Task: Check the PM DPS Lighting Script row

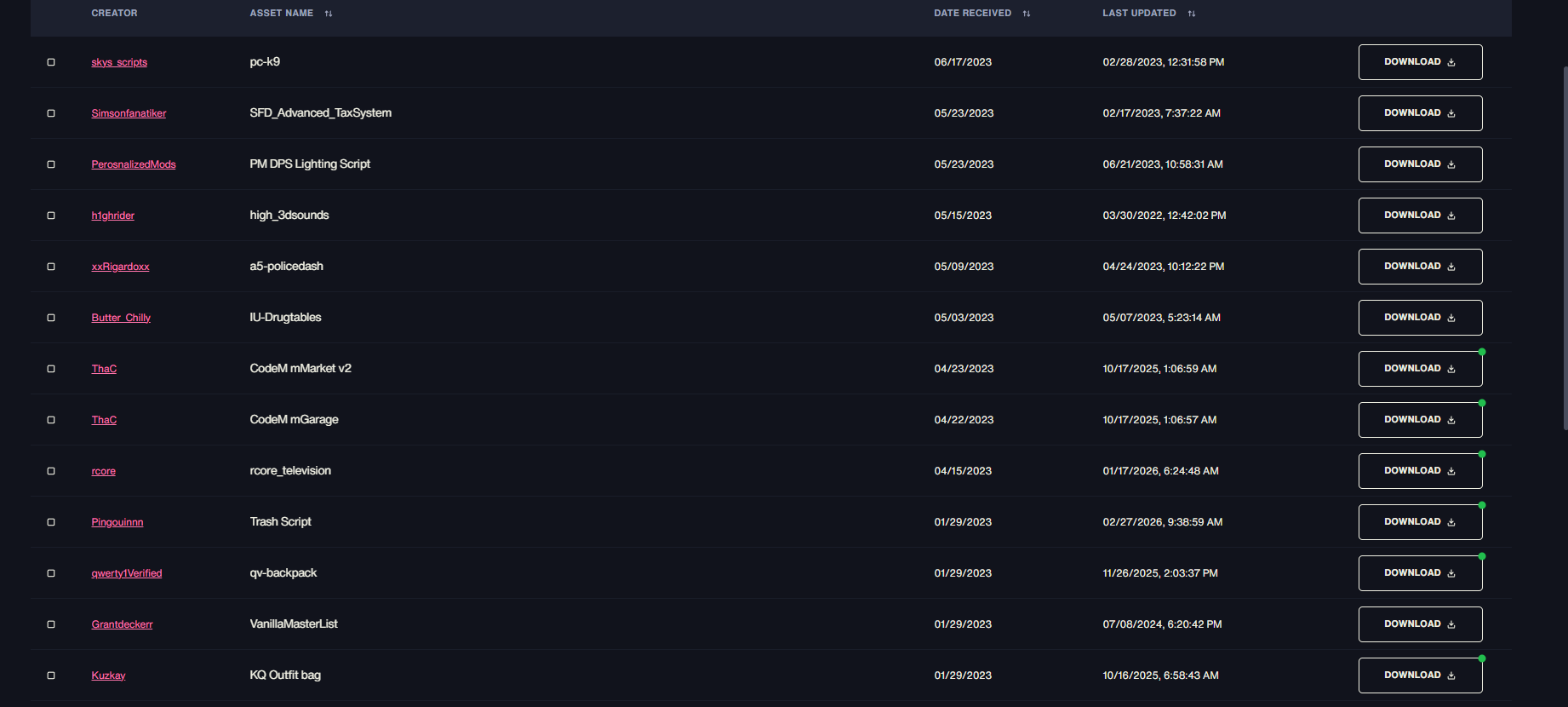Action: point(51,164)
